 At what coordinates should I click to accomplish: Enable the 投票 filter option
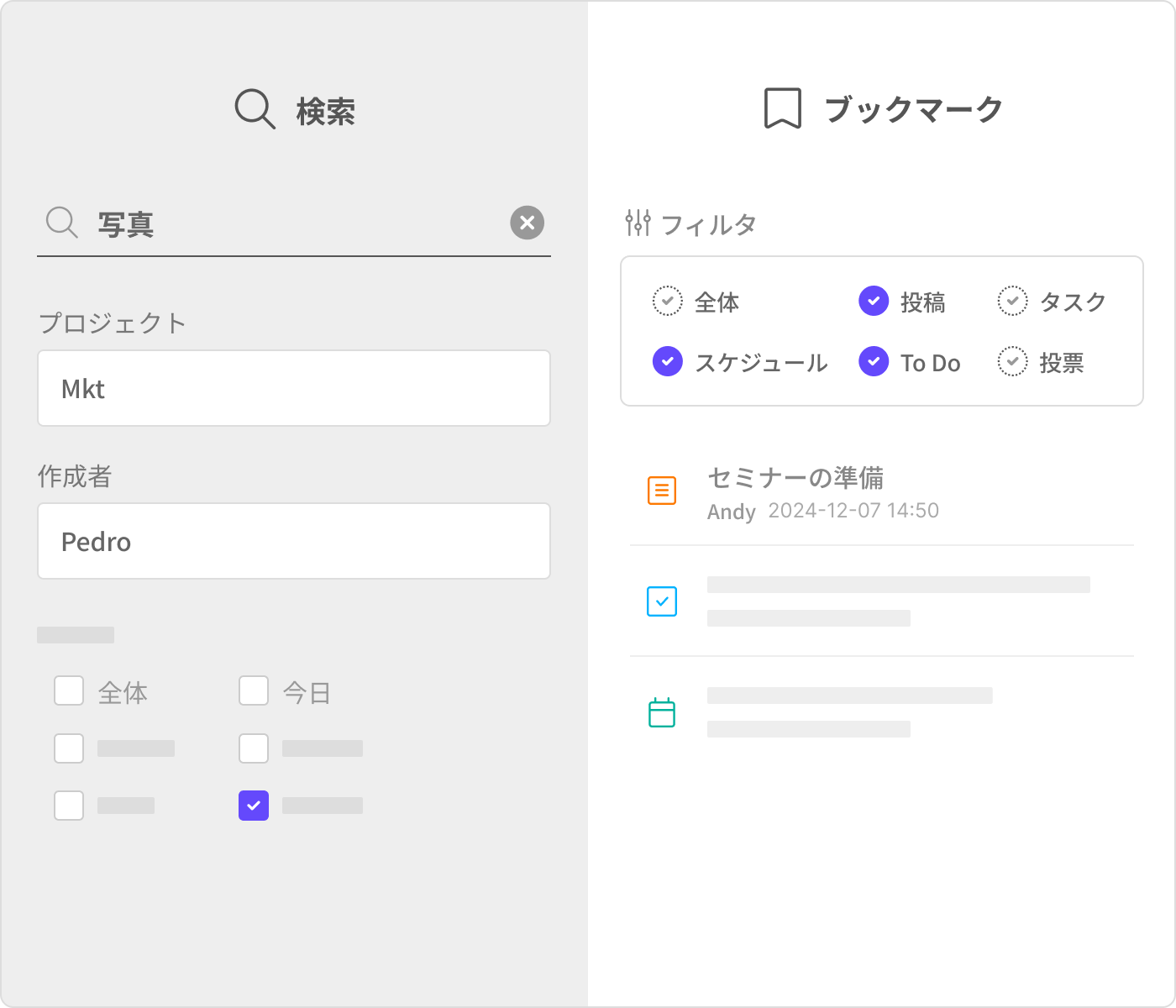1012,362
